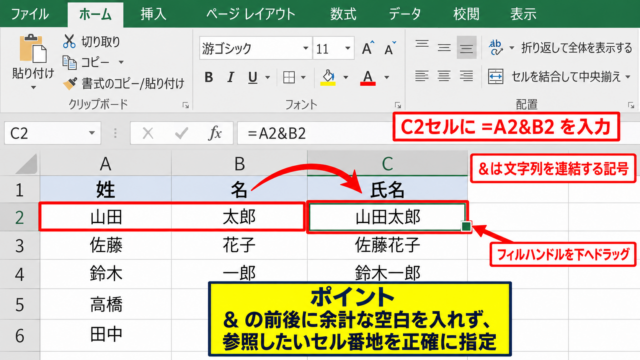Select cell containing 高橋

pyautogui.click(x=106, y=304)
